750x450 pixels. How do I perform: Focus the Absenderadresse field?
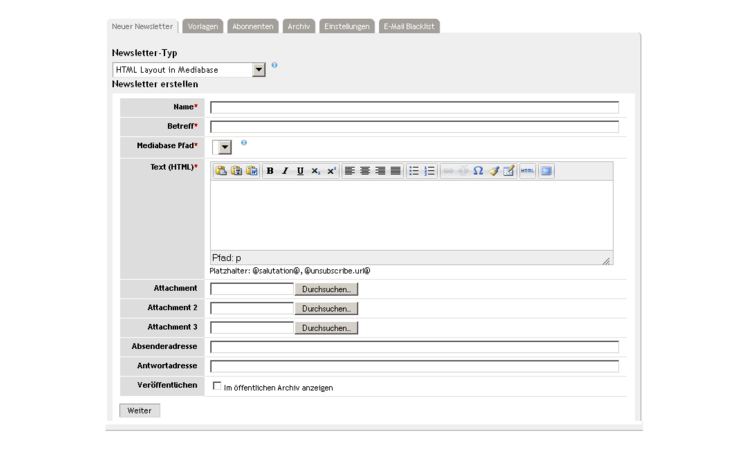415,347
